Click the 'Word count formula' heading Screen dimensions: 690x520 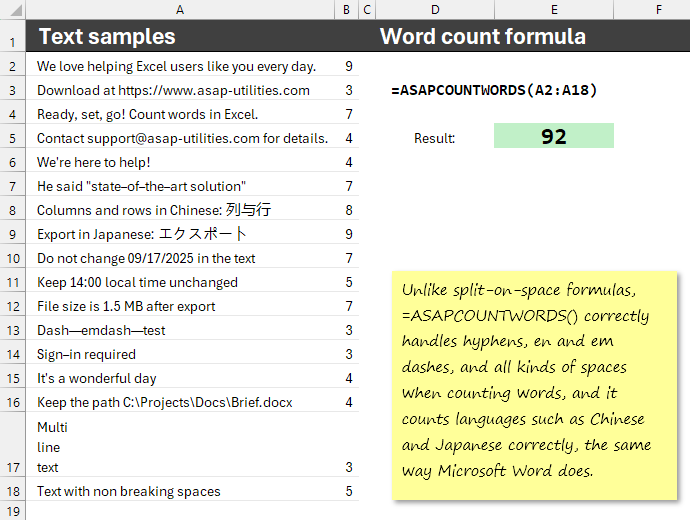pyautogui.click(x=483, y=36)
